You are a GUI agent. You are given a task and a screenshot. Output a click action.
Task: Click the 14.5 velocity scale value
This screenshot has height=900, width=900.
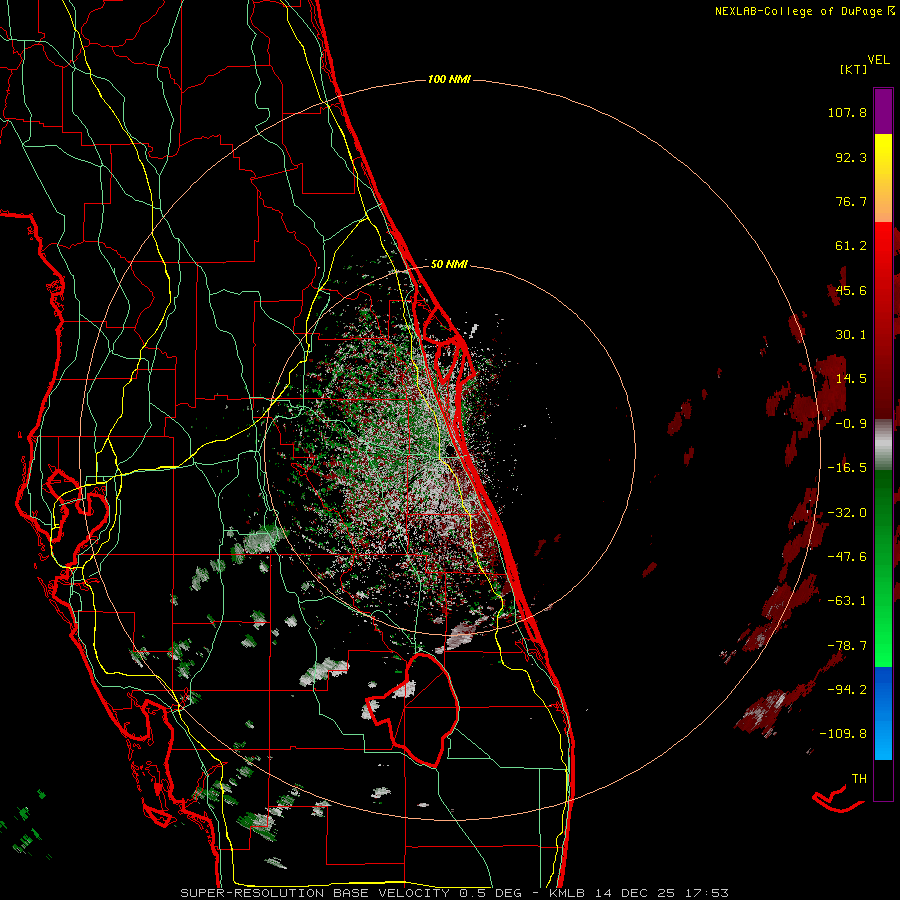tap(851, 379)
